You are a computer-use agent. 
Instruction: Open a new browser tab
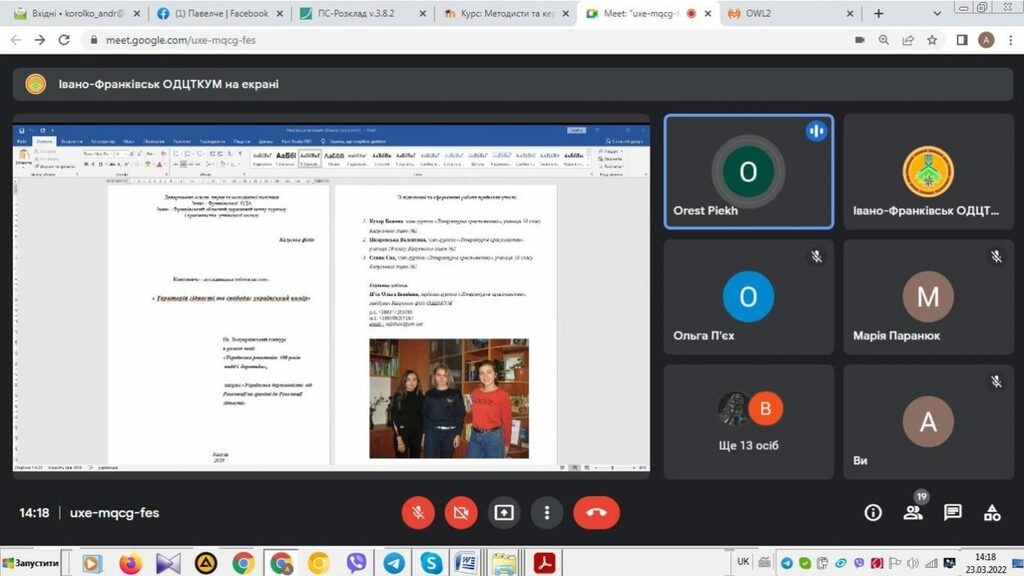pos(879,14)
